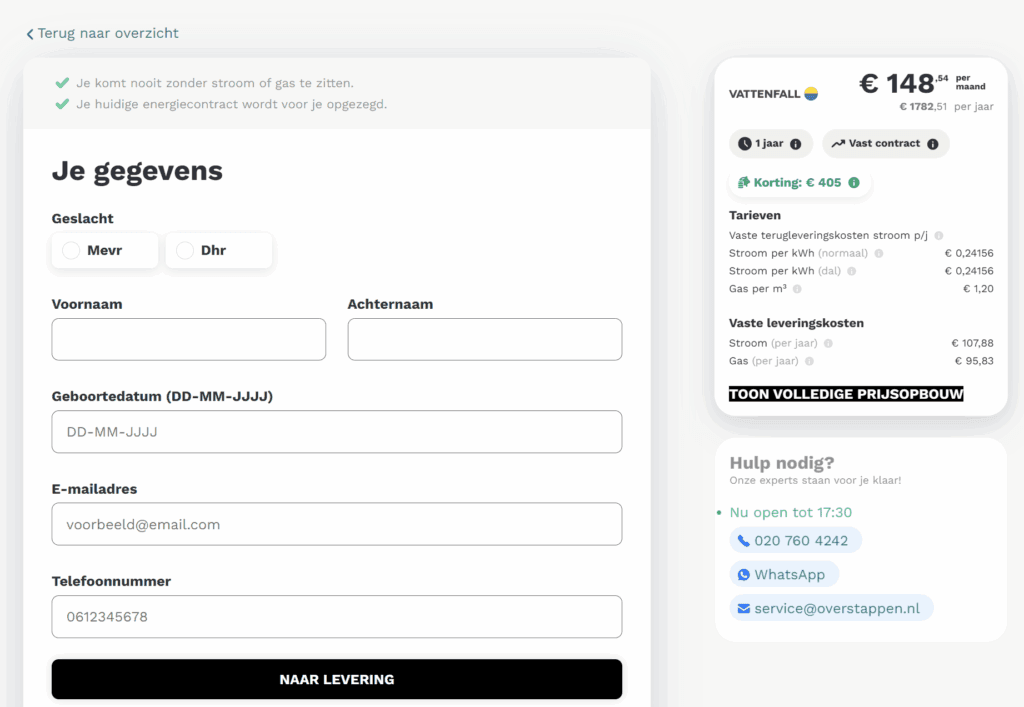Click info icon beside Vast contract

[x=932, y=144]
